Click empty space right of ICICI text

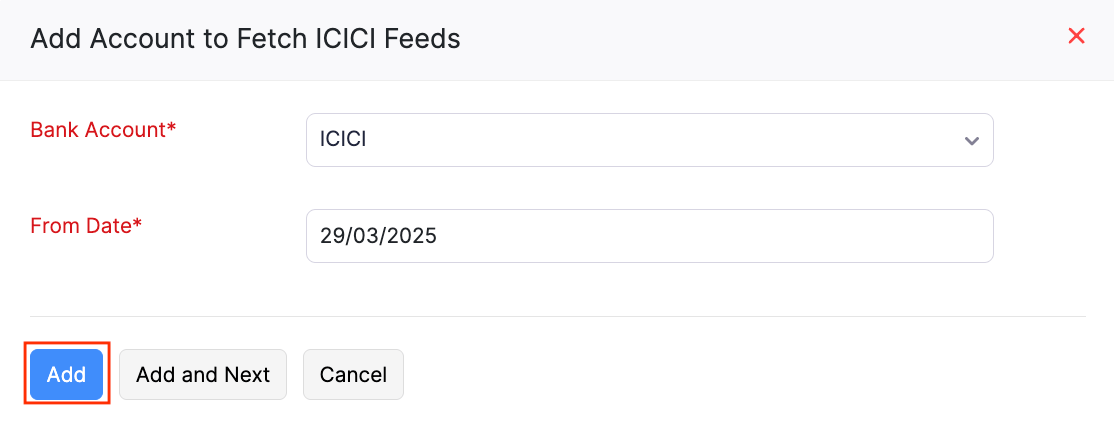click(x=650, y=140)
